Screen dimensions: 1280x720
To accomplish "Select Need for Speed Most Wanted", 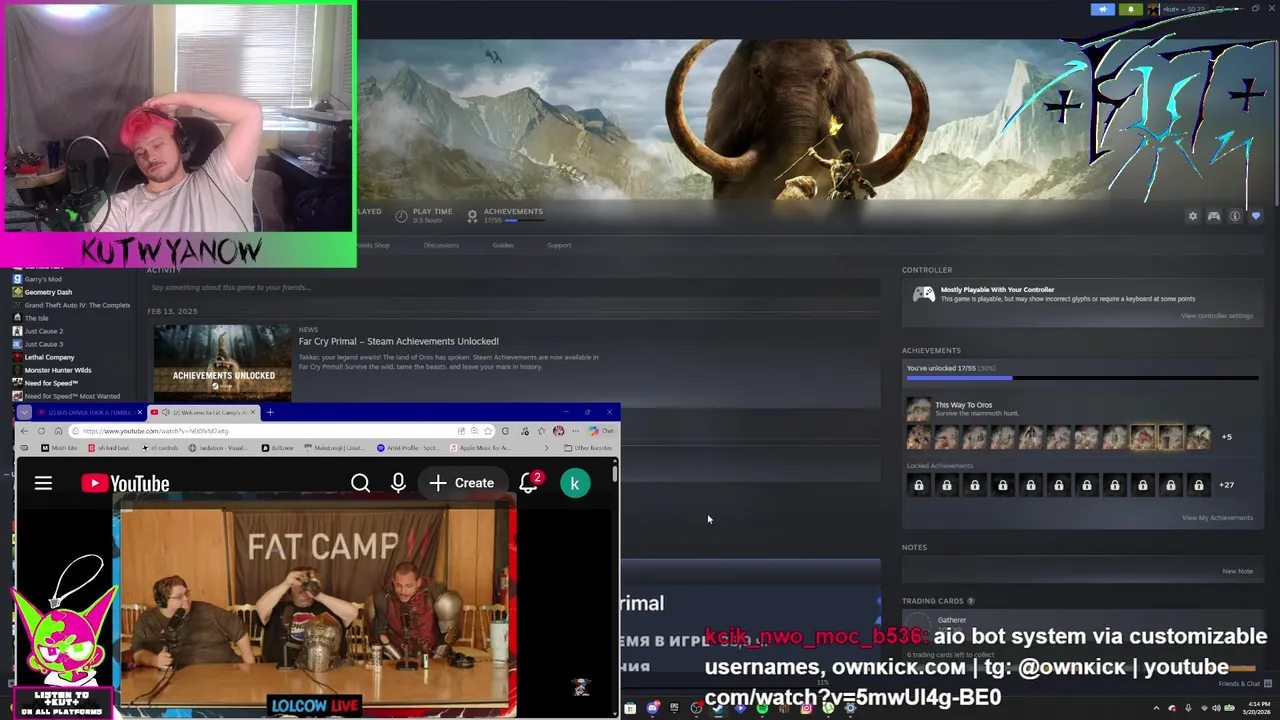I will coord(71,396).
